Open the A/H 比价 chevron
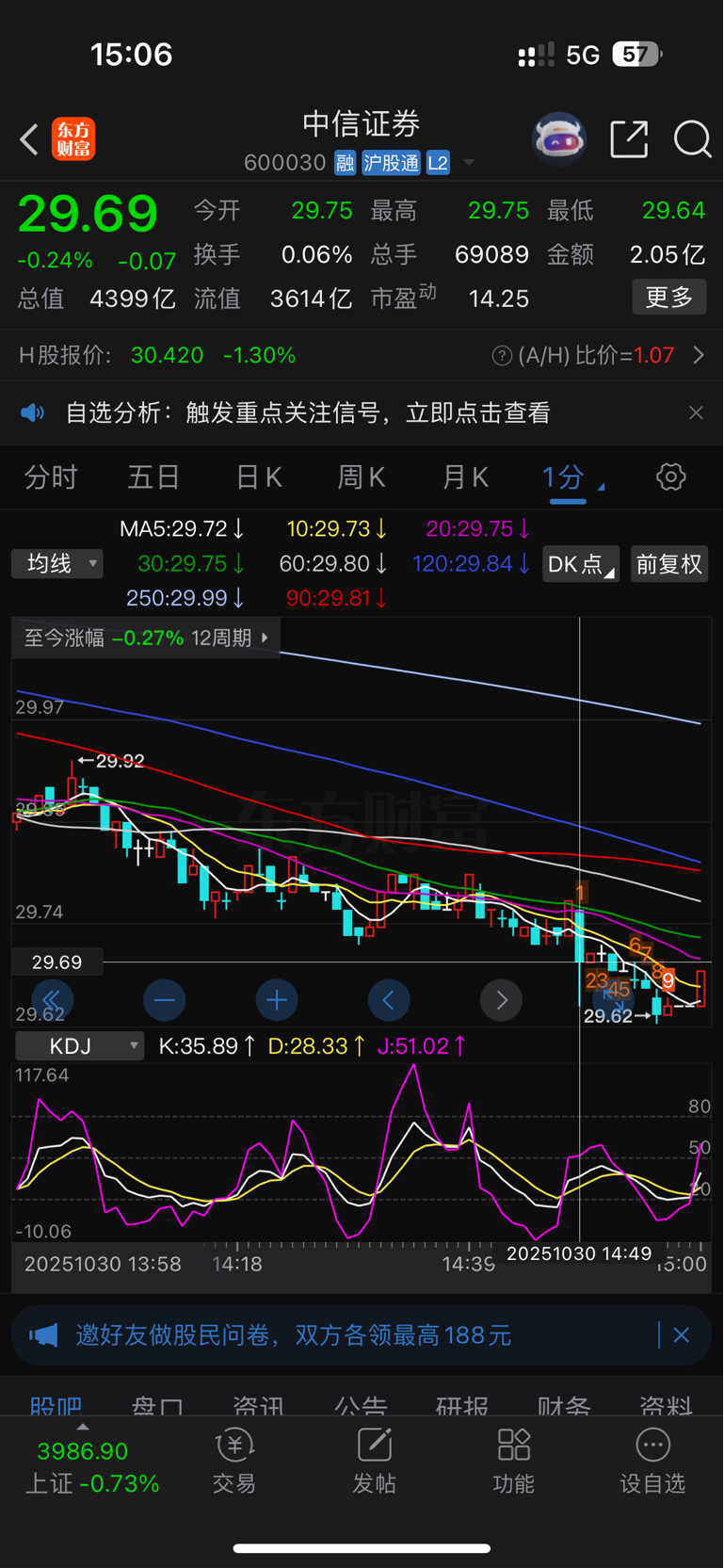Screen dimensions: 724x1568 click(x=699, y=355)
